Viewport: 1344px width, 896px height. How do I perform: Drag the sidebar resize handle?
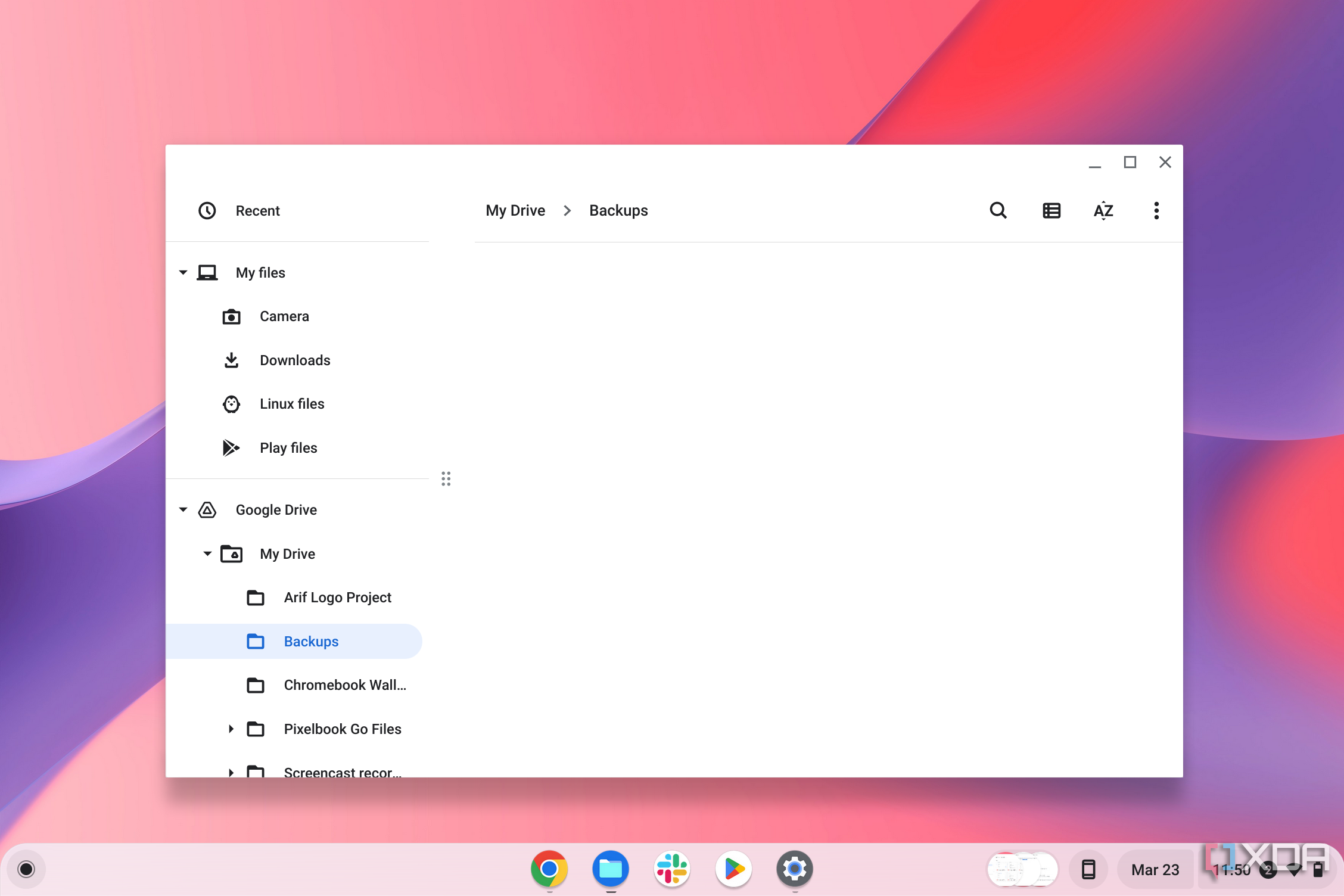coord(447,479)
